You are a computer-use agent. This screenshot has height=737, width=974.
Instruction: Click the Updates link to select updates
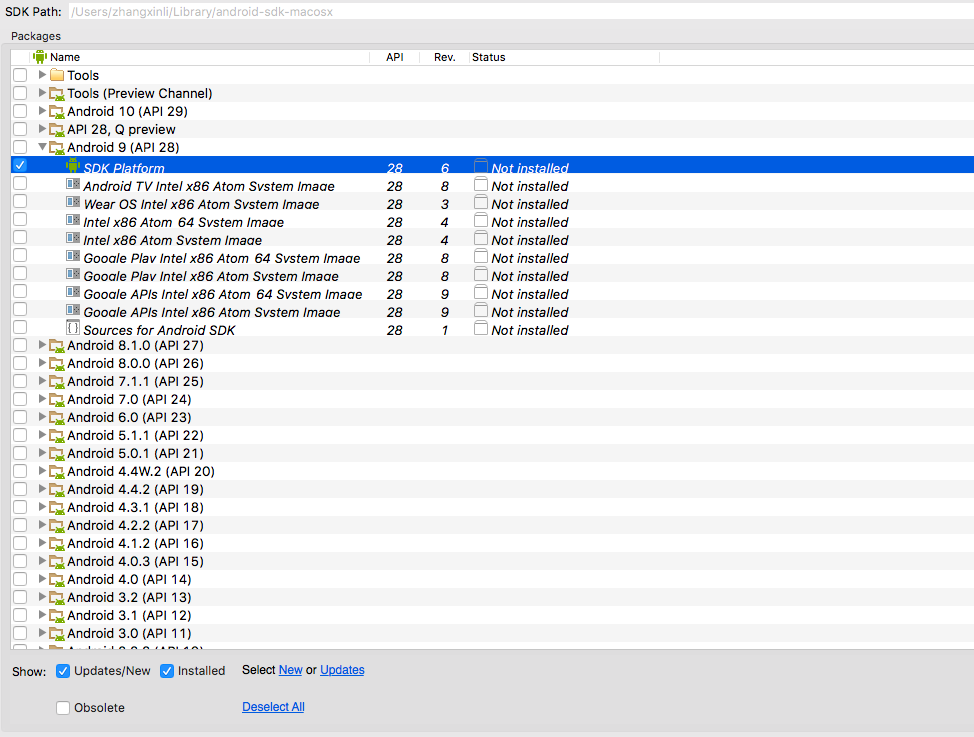pyautogui.click(x=342, y=670)
